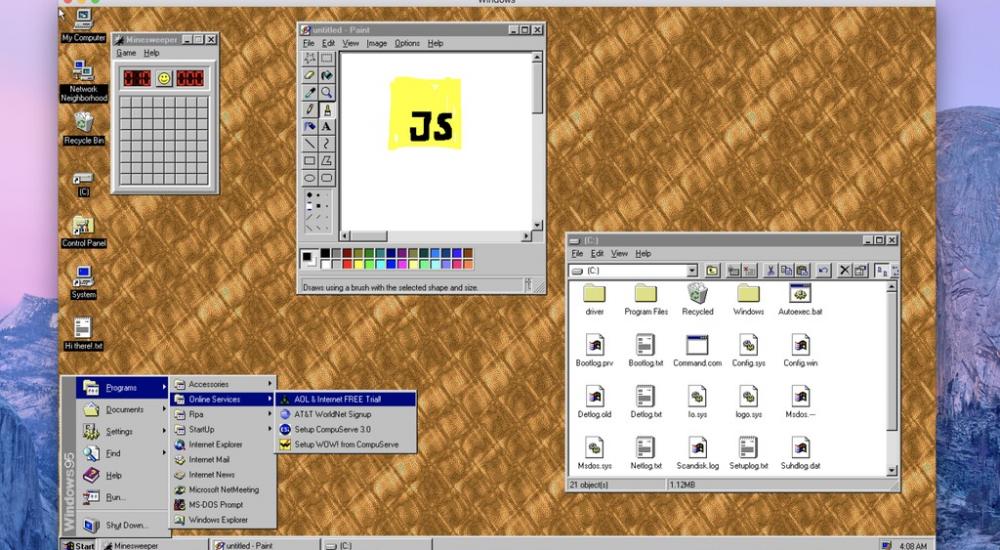Image resolution: width=1000 pixels, height=550 pixels.
Task: Click Shut Down in Start menu
Action: pos(122,525)
